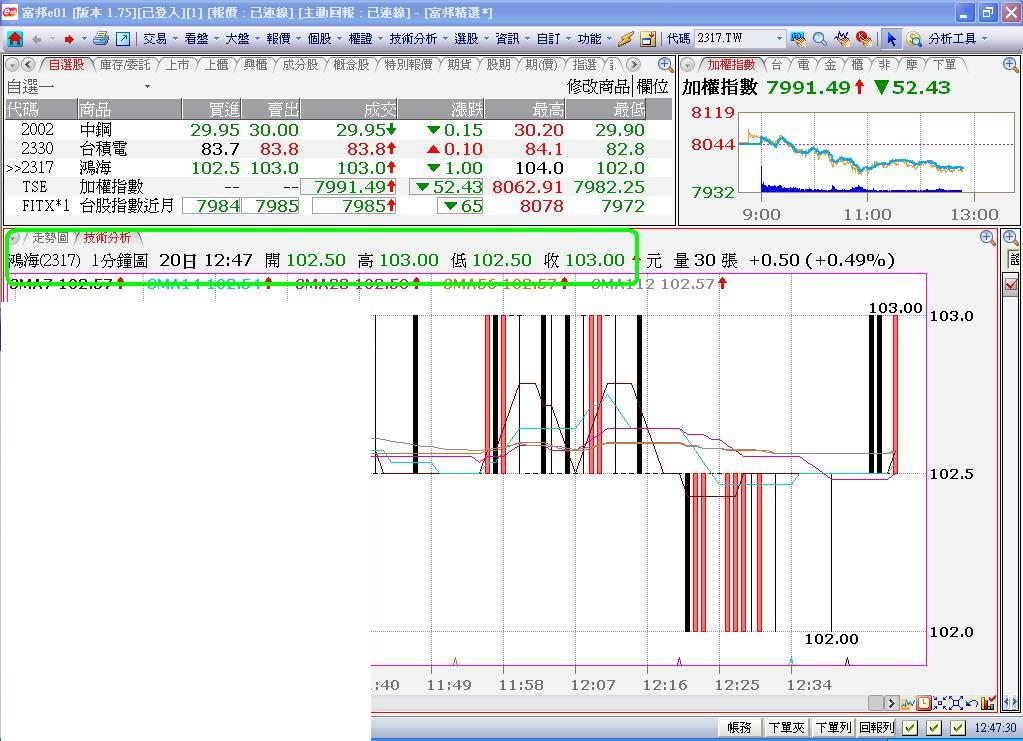This screenshot has width=1023, height=741.
Task: Open the 交易 menu
Action: [x=159, y=39]
